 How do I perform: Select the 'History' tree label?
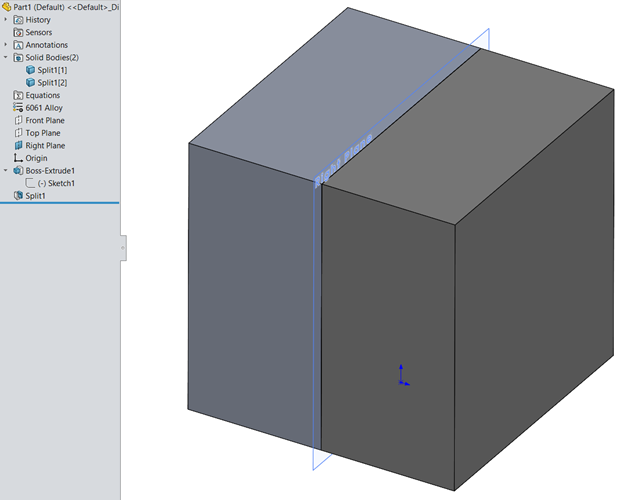pos(38,20)
